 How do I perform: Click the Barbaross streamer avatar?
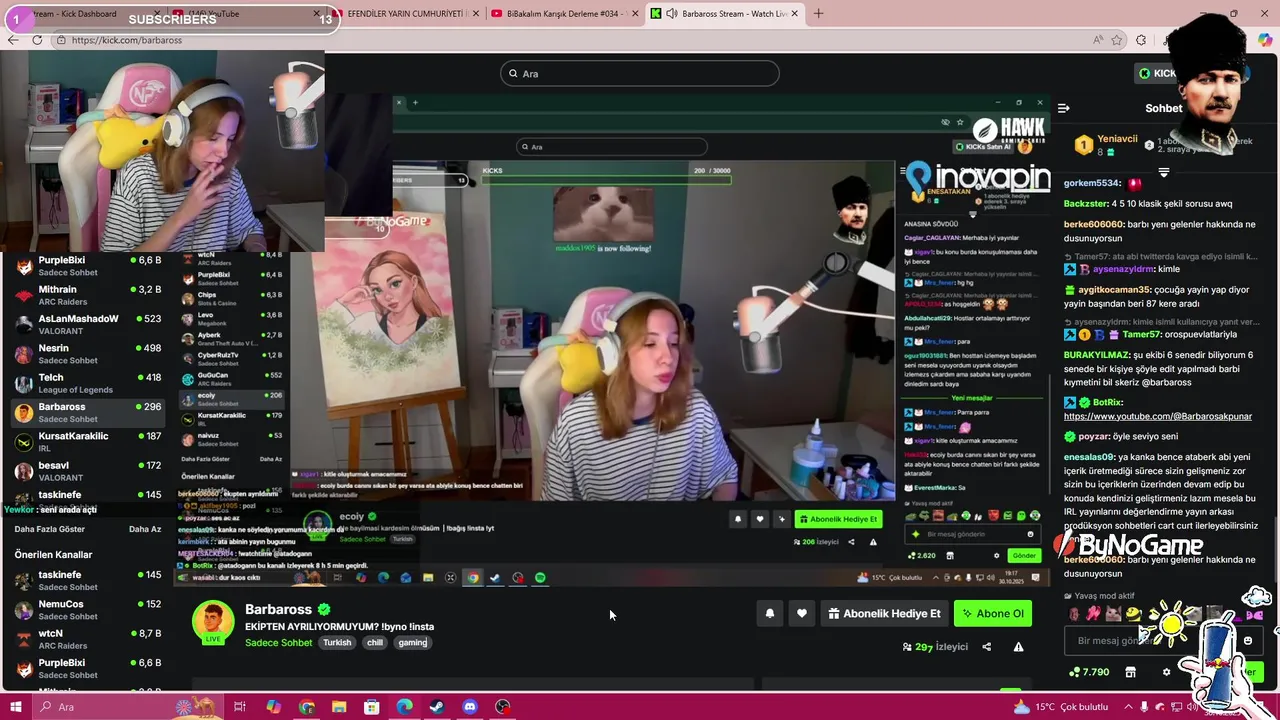tap(213, 622)
